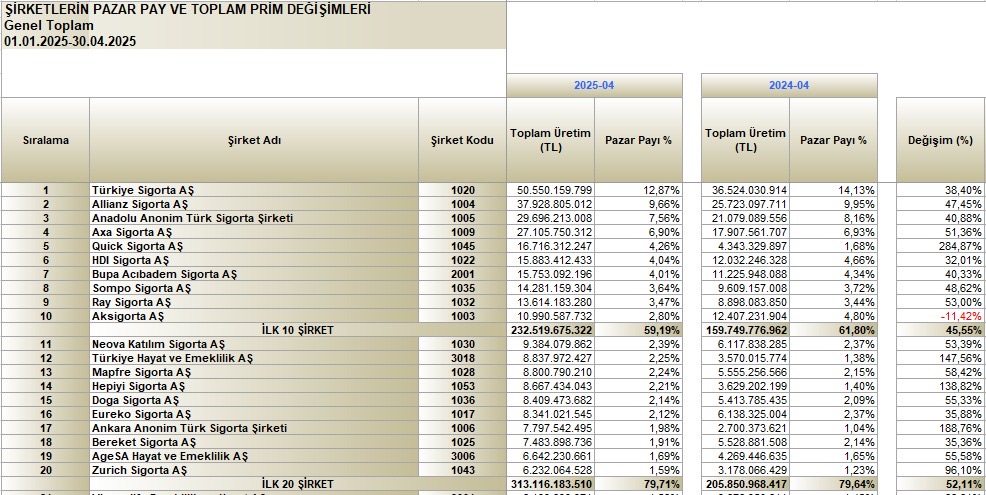Select the 'Zurich Sigorta AŞ' cell

click(x=254, y=470)
